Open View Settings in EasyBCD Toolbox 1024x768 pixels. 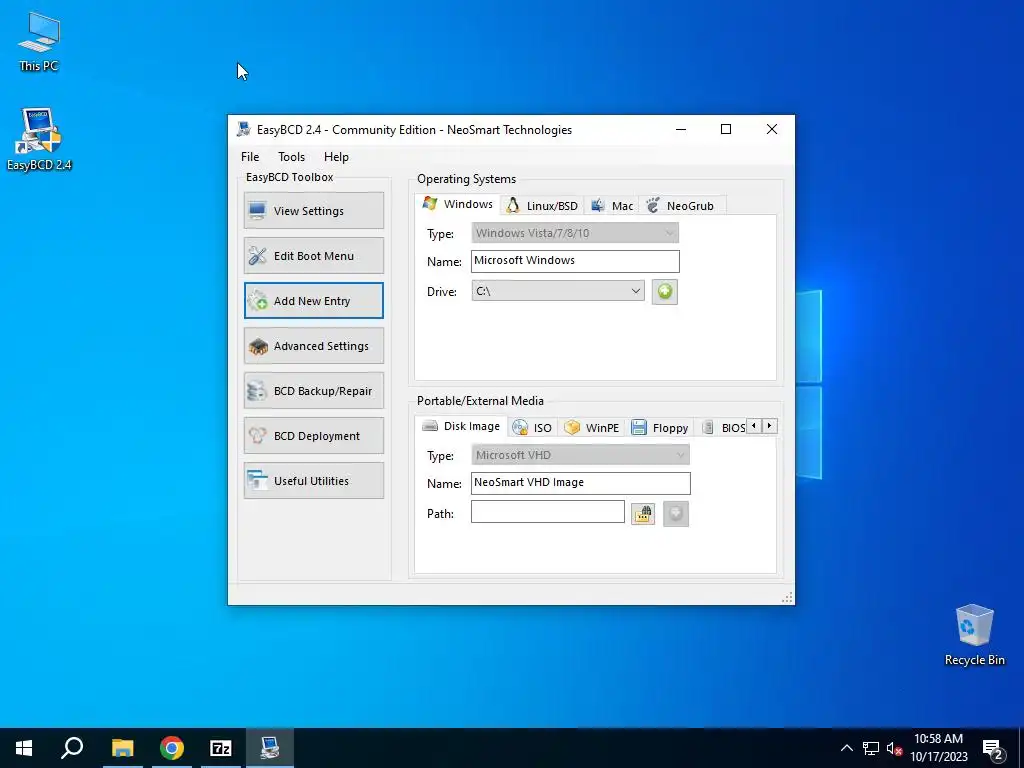click(x=313, y=210)
